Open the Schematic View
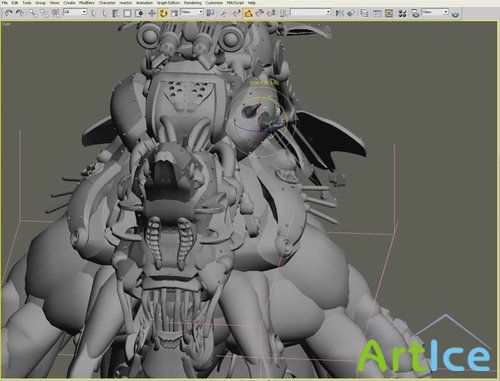 coord(389,13)
